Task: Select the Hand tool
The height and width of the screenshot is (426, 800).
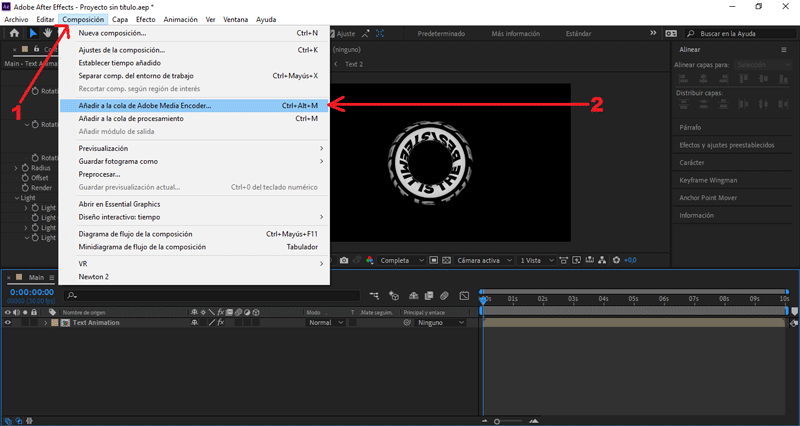Action: pyautogui.click(x=47, y=33)
